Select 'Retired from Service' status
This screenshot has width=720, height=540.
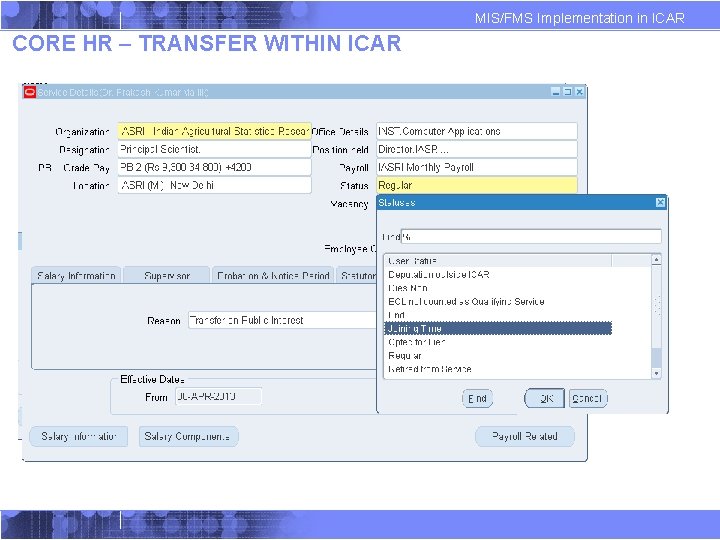[x=498, y=369]
